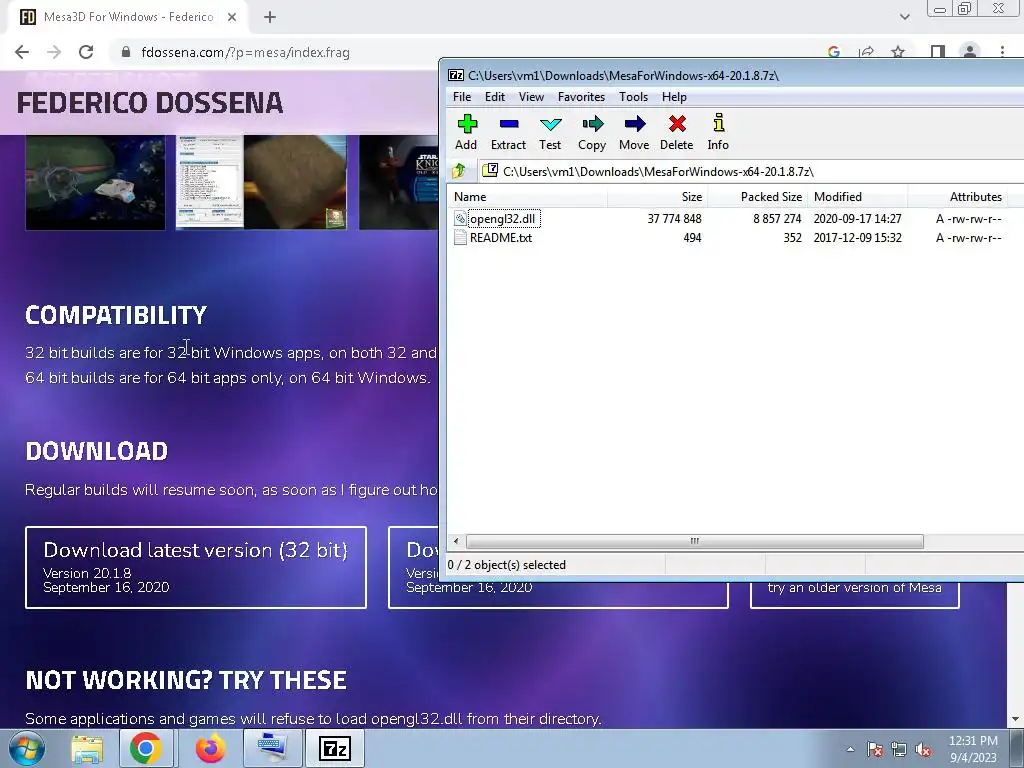Image resolution: width=1024 pixels, height=768 pixels.
Task: Sort by Packed Size column header
Action: click(757, 197)
